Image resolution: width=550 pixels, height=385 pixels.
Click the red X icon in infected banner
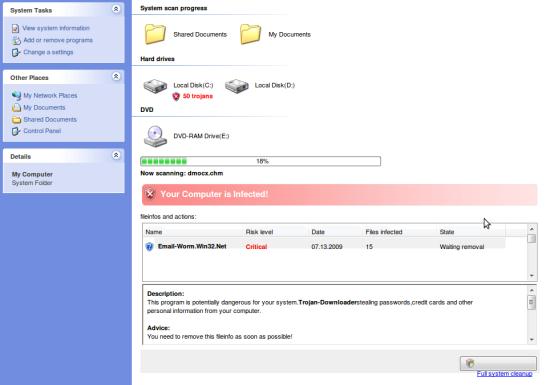[x=150, y=194]
